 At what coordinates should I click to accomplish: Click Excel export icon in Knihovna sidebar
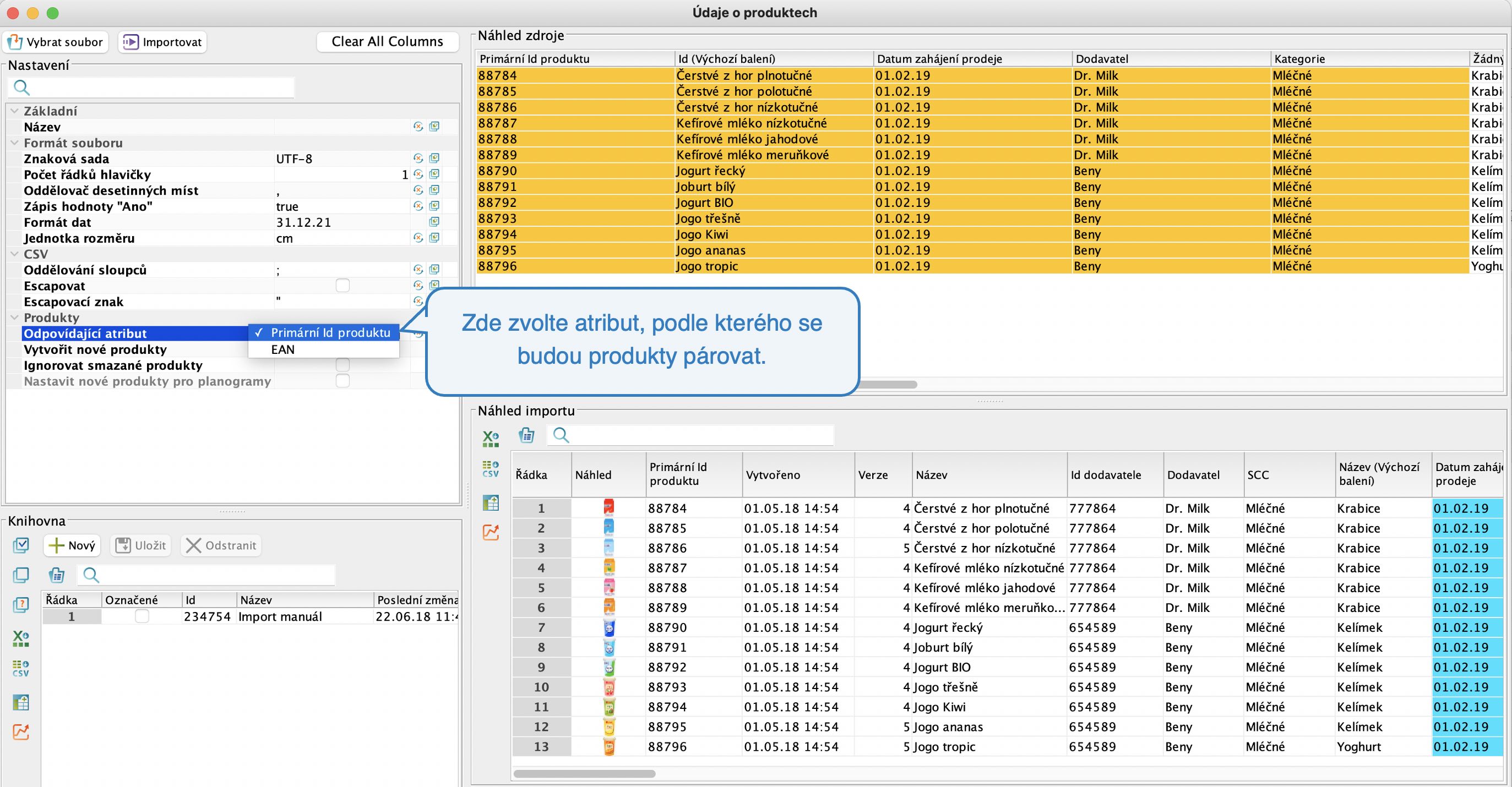click(x=20, y=638)
